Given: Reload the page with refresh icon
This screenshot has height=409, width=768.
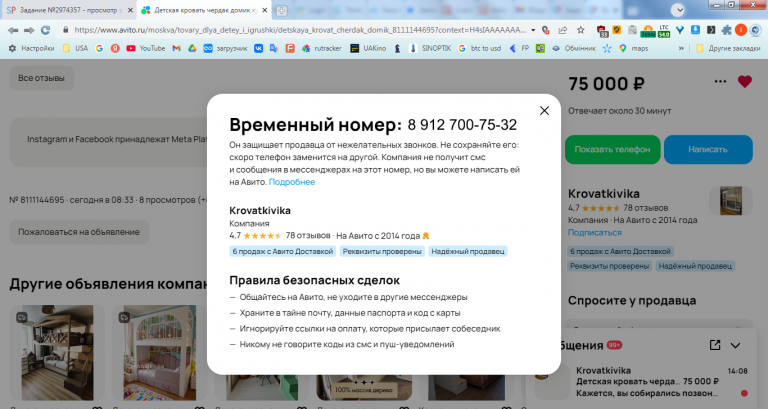Looking at the screenshot, I should click(x=45, y=30).
